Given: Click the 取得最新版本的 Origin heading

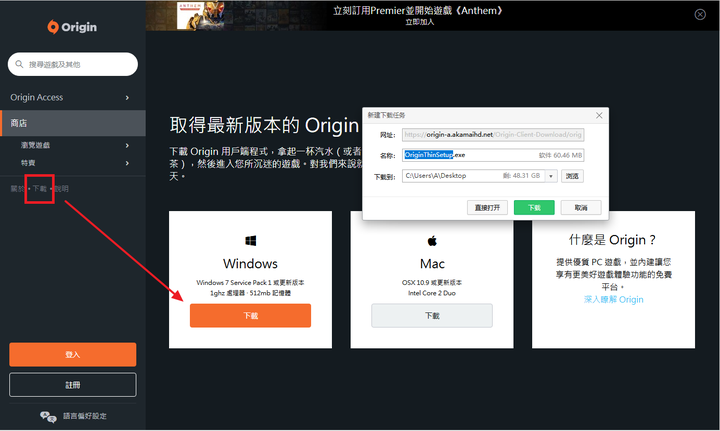Looking at the screenshot, I should (x=264, y=125).
